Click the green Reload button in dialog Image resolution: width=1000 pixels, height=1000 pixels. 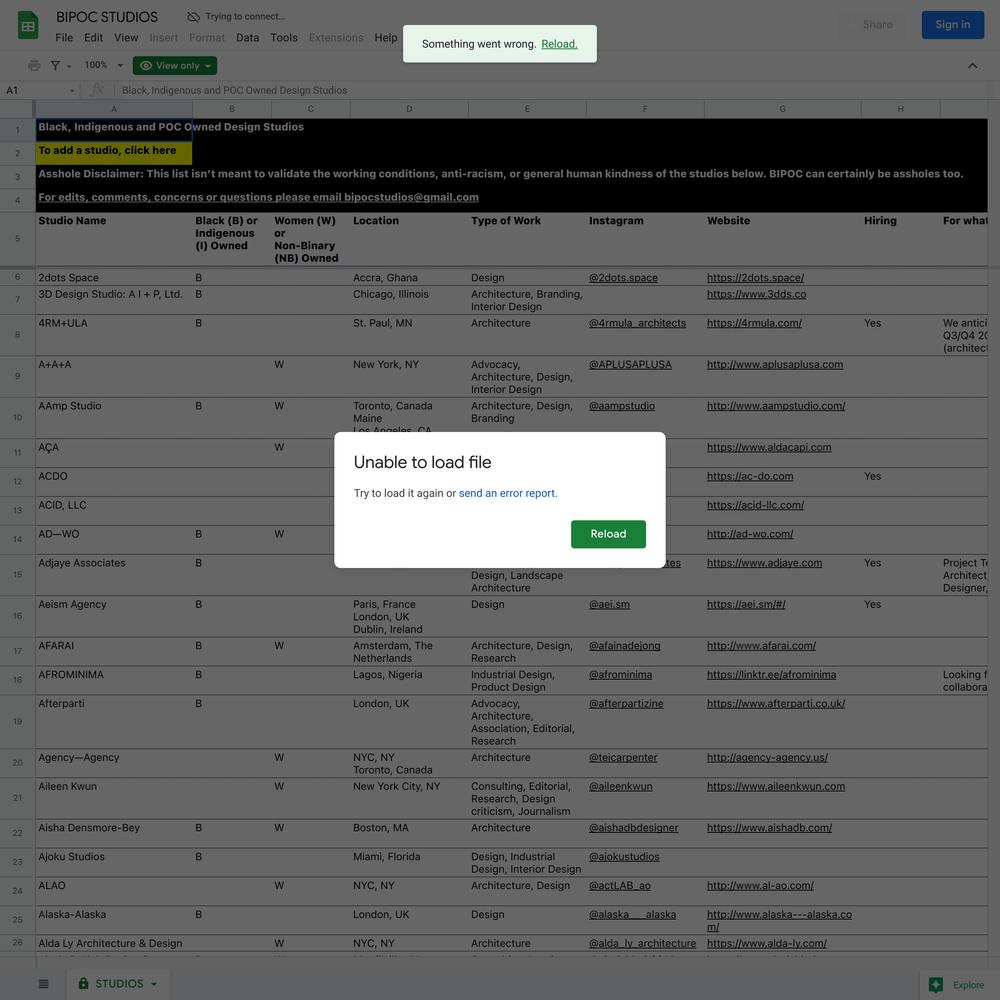[608, 534]
